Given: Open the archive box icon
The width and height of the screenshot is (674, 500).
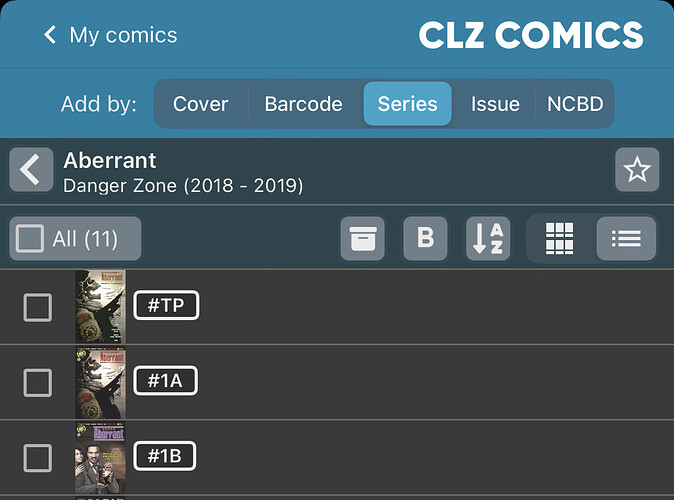Looking at the screenshot, I should (362, 238).
